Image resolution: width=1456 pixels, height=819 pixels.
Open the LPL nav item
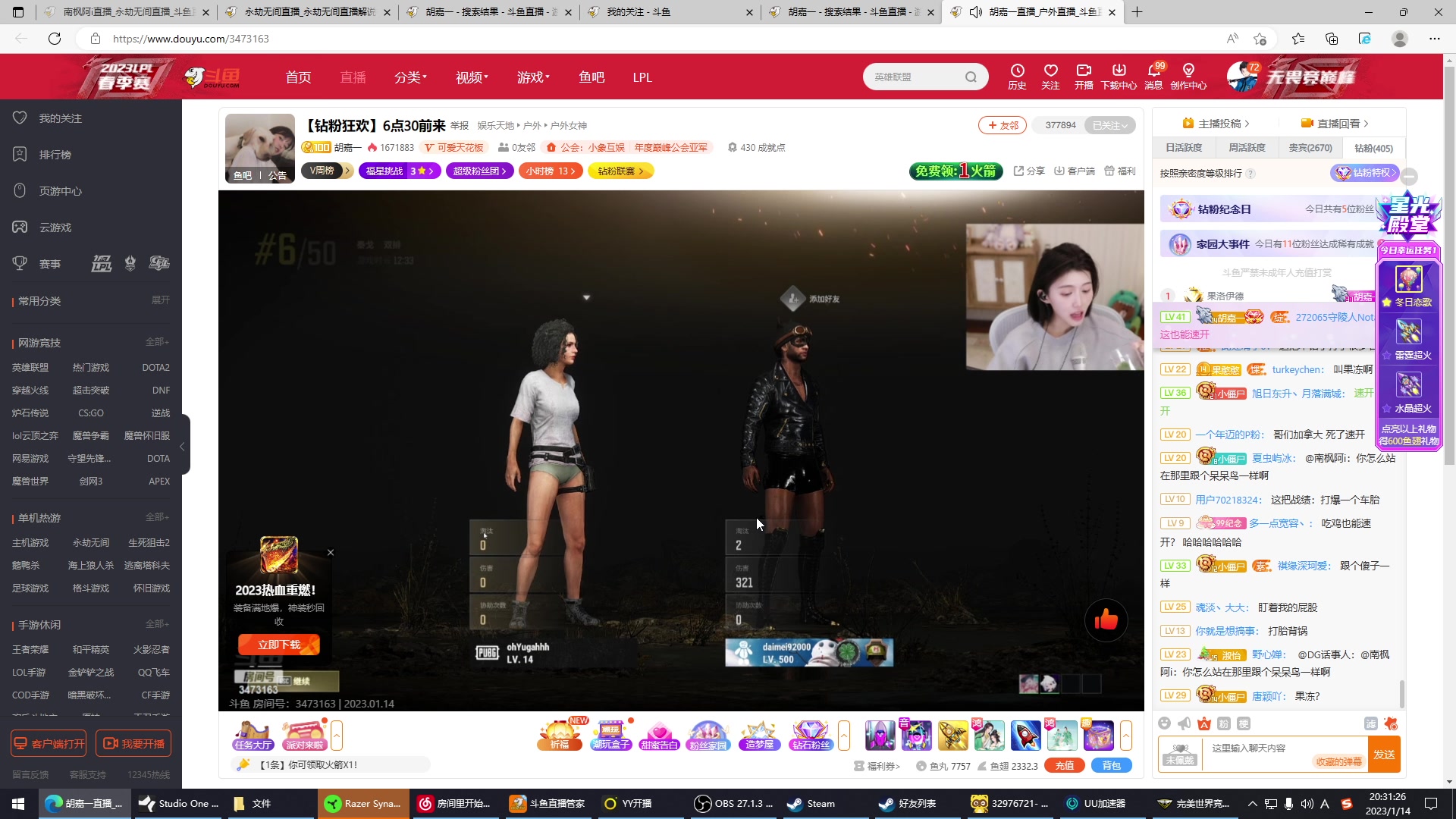[x=642, y=77]
